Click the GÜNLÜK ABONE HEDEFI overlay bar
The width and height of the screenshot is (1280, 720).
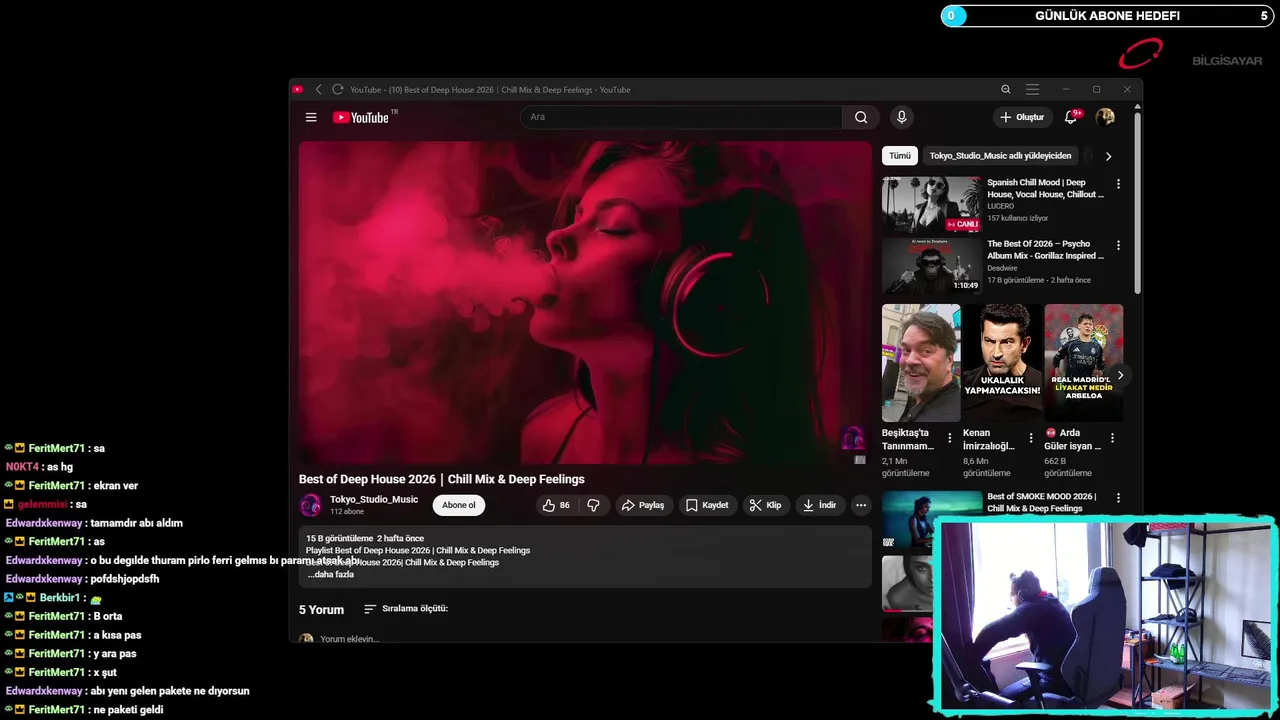(x=1107, y=16)
